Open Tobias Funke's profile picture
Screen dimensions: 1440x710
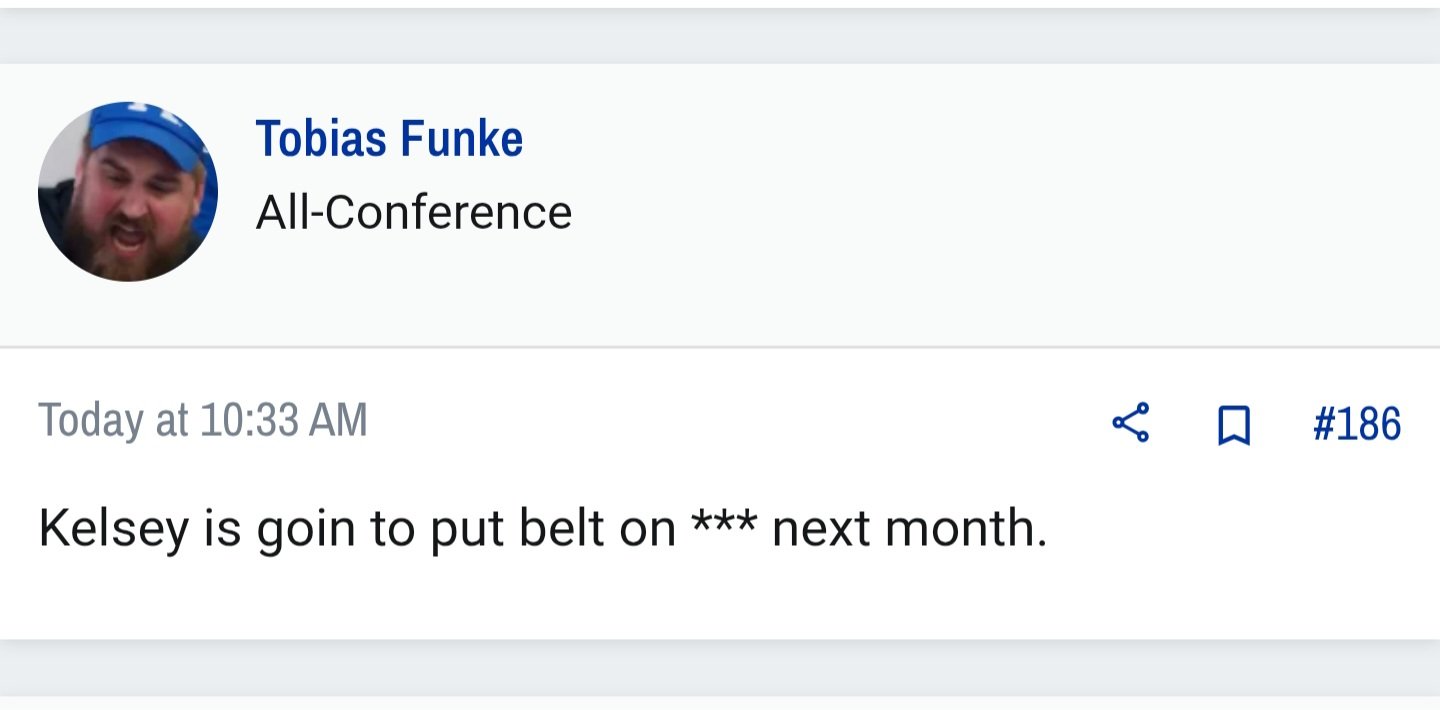(128, 191)
